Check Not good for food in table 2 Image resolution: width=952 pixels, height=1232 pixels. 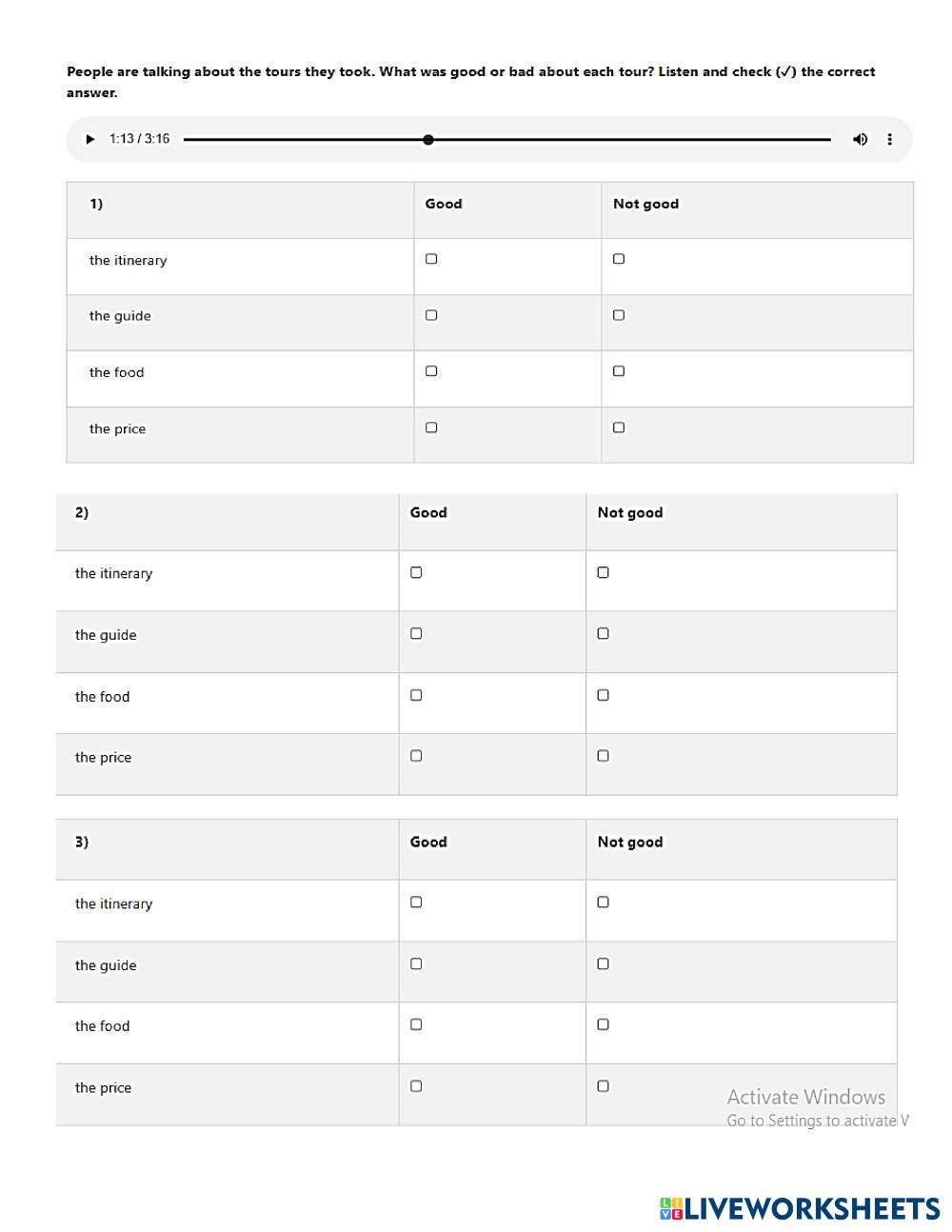pos(603,695)
